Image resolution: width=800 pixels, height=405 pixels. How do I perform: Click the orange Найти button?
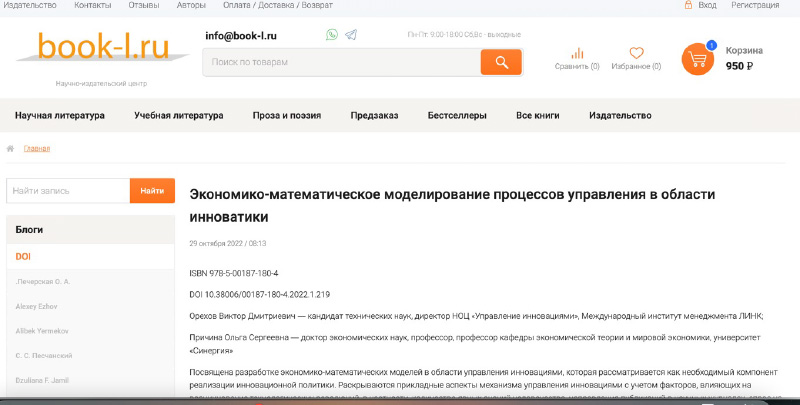tap(153, 191)
